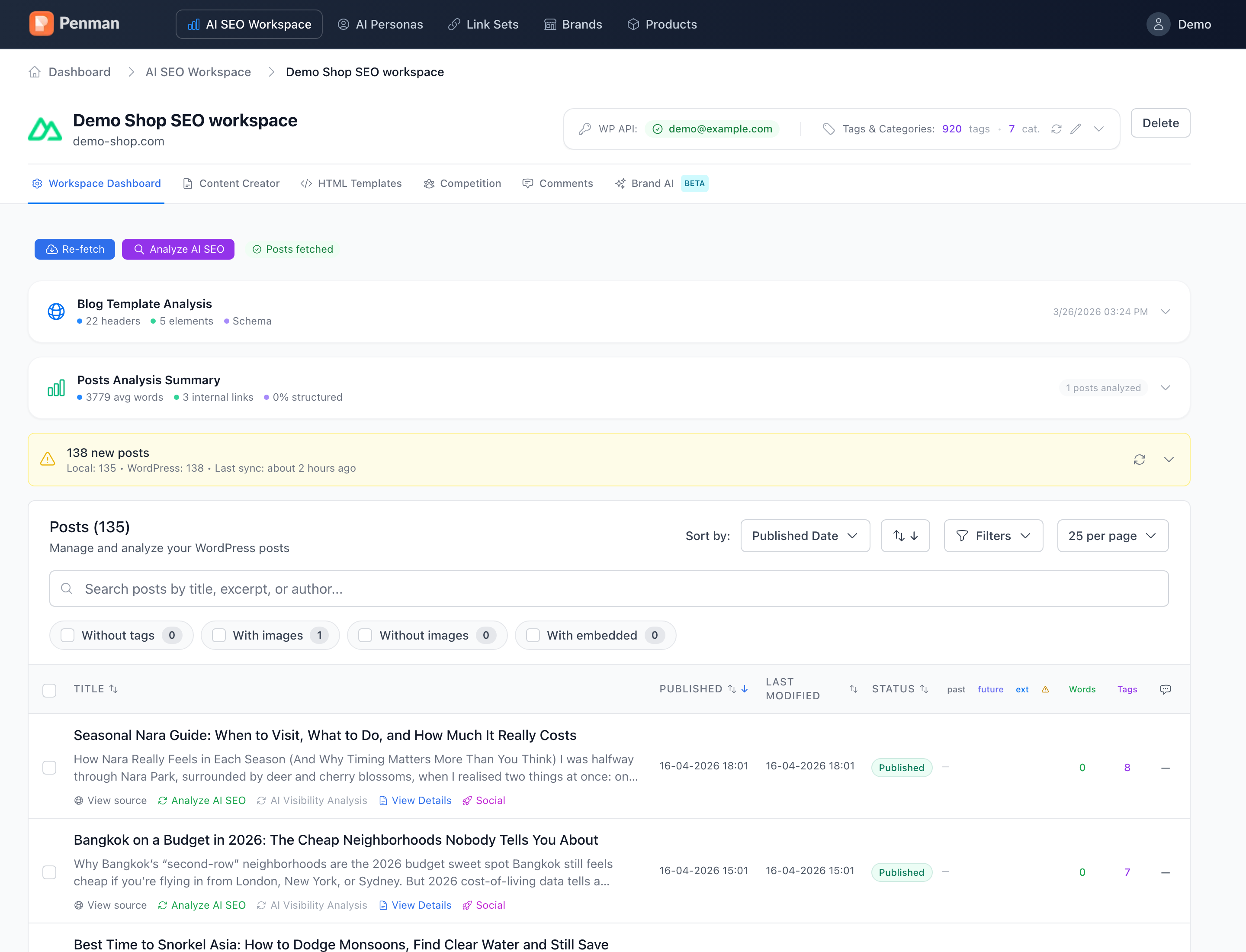Image resolution: width=1246 pixels, height=952 pixels.
Task: Enable the With images filter checkbox
Action: pyautogui.click(x=219, y=635)
